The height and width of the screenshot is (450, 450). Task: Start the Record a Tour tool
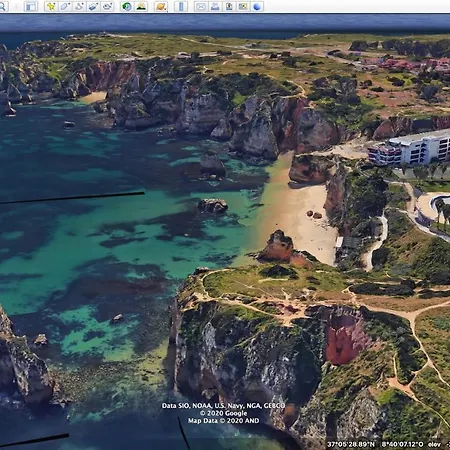click(x=107, y=6)
